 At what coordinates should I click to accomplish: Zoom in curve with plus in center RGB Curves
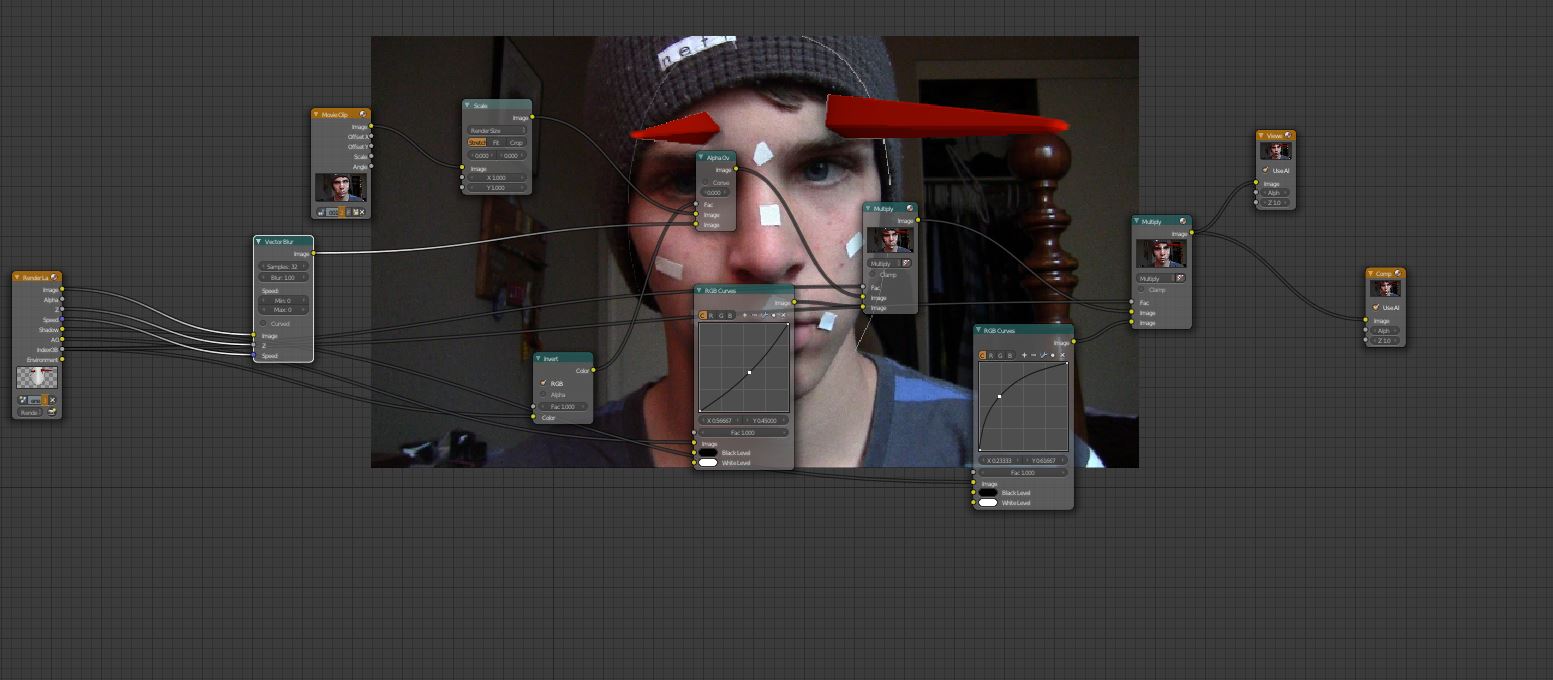[x=745, y=315]
